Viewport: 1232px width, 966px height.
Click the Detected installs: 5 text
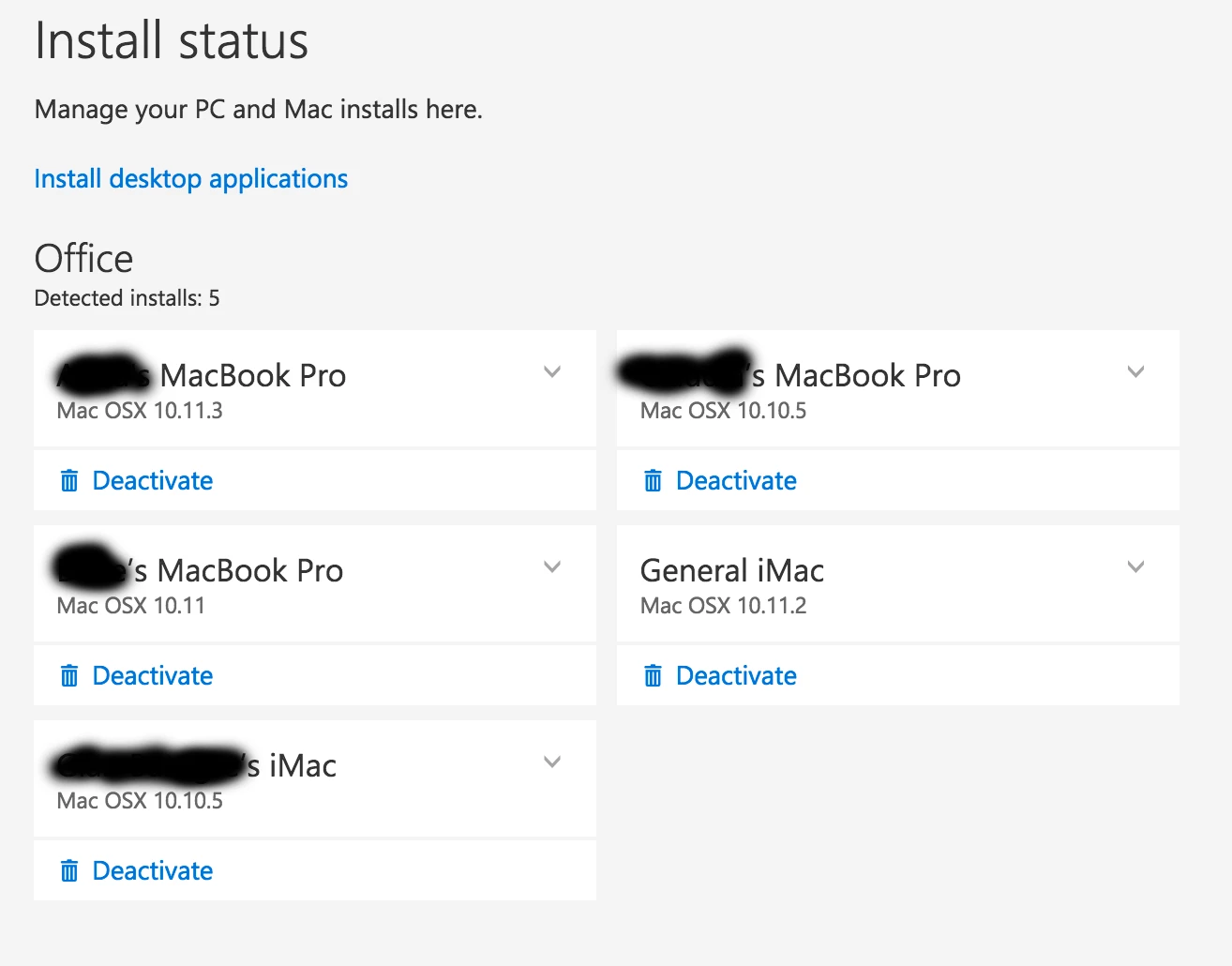[x=127, y=298]
